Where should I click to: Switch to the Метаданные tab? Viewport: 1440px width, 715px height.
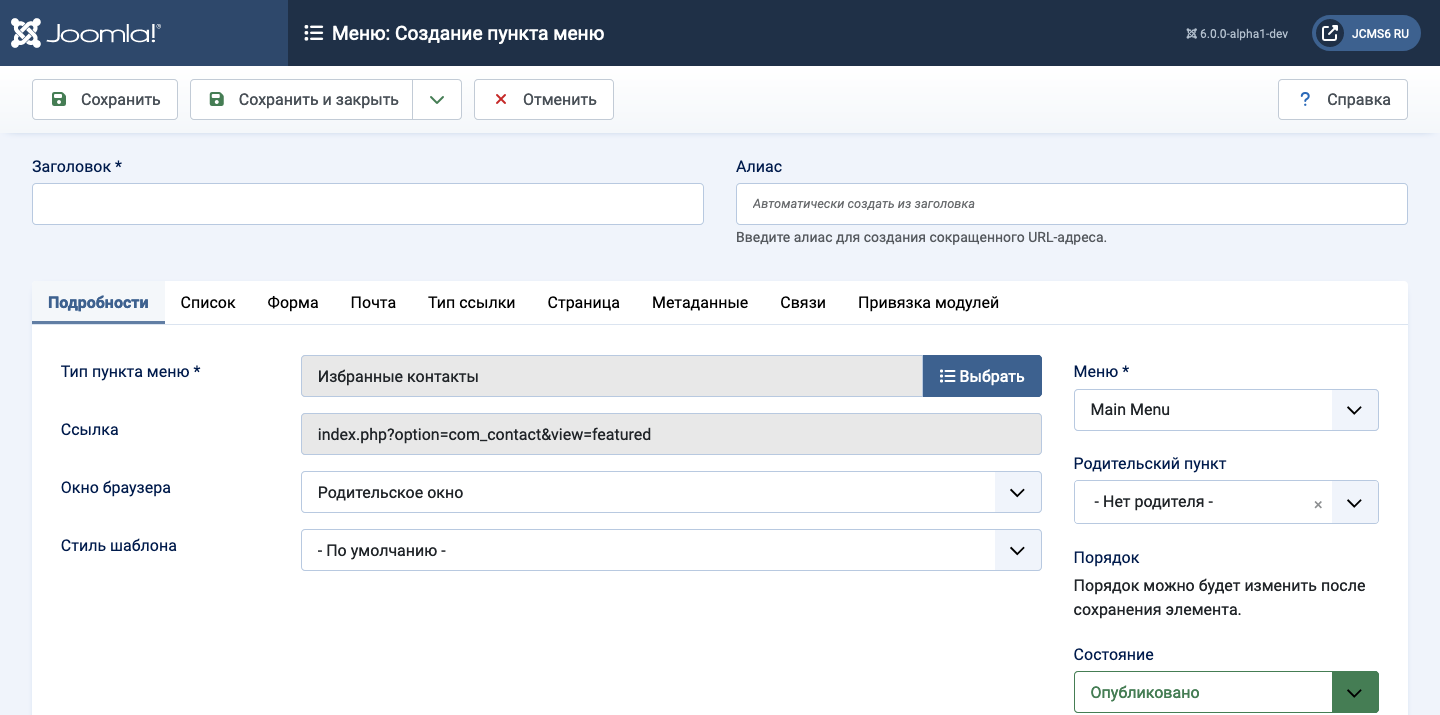click(x=699, y=302)
